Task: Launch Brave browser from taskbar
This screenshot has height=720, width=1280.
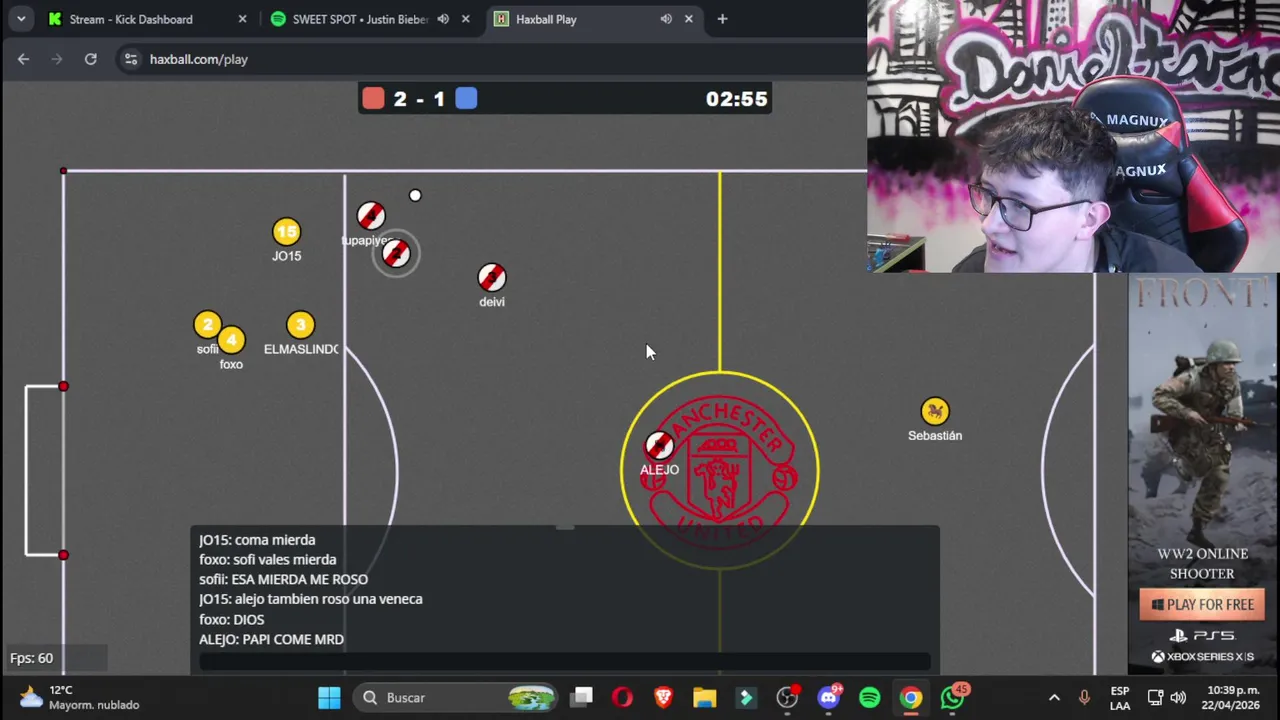Action: (x=663, y=697)
